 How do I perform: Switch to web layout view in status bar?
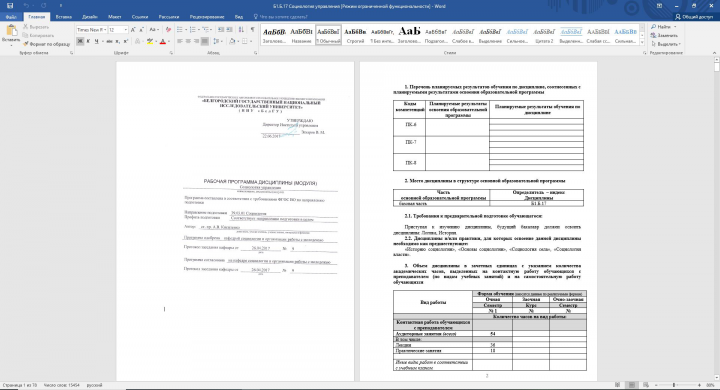646,385
